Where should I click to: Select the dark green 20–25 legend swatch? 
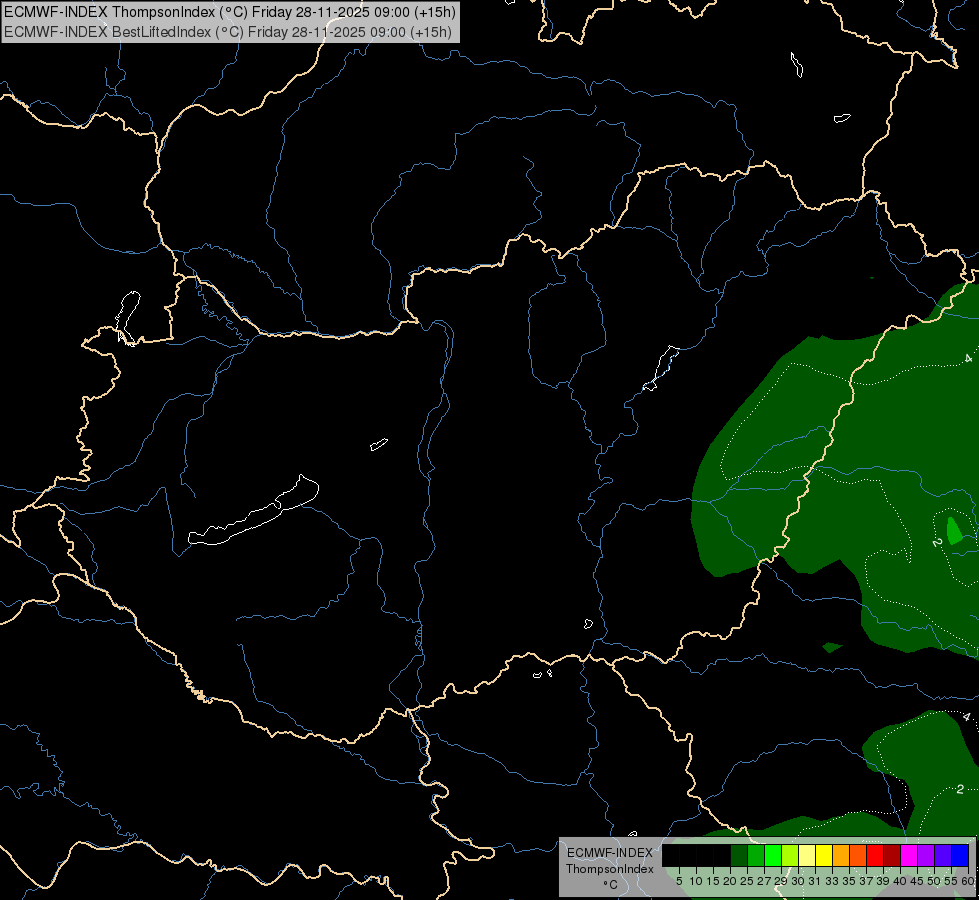click(739, 855)
